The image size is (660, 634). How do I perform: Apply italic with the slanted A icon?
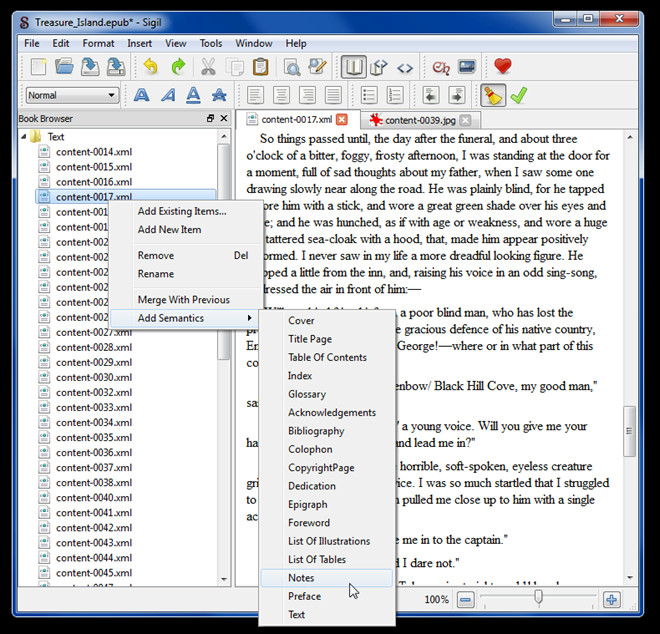click(168, 95)
